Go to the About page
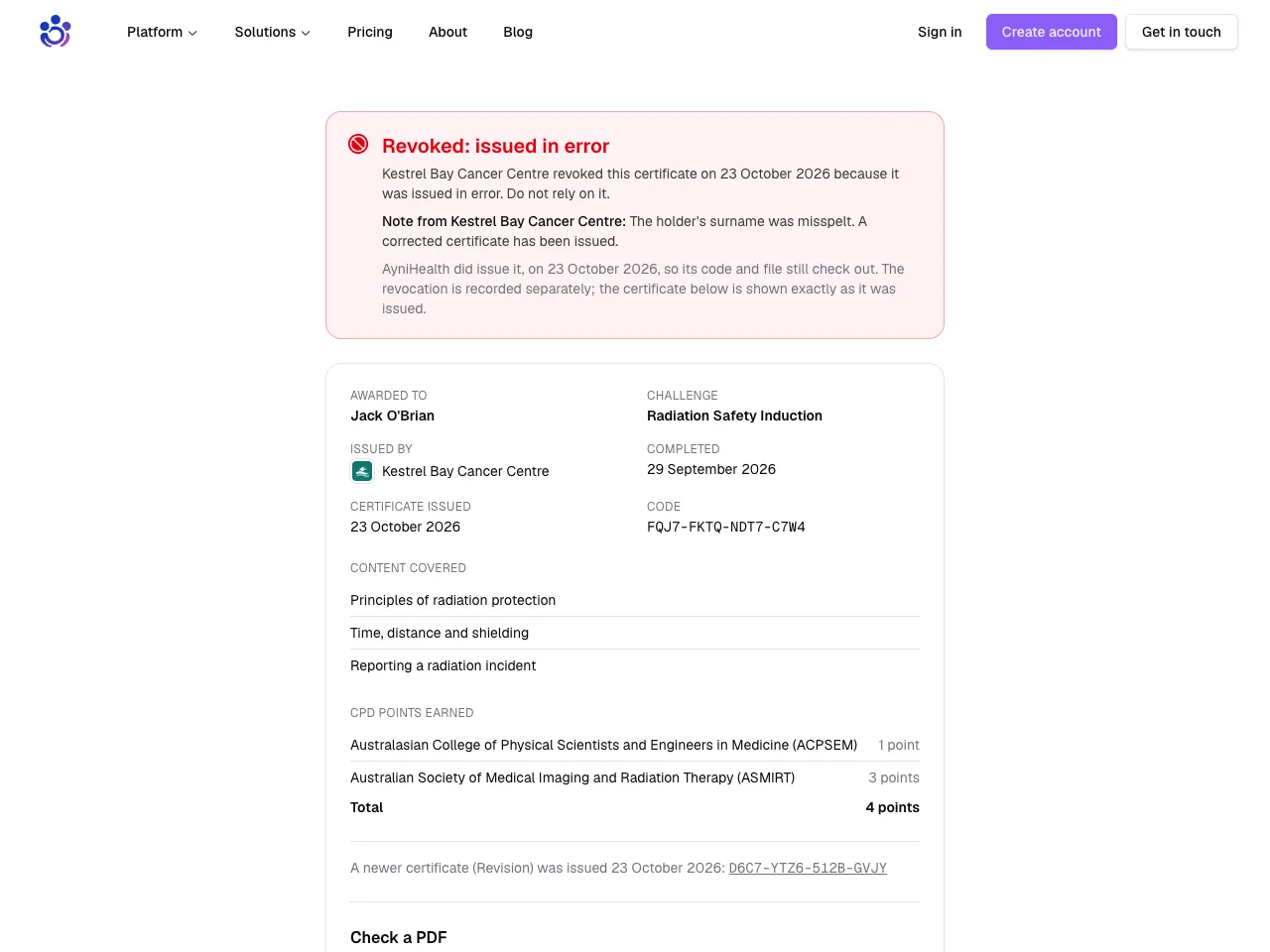1270x952 pixels. [447, 32]
